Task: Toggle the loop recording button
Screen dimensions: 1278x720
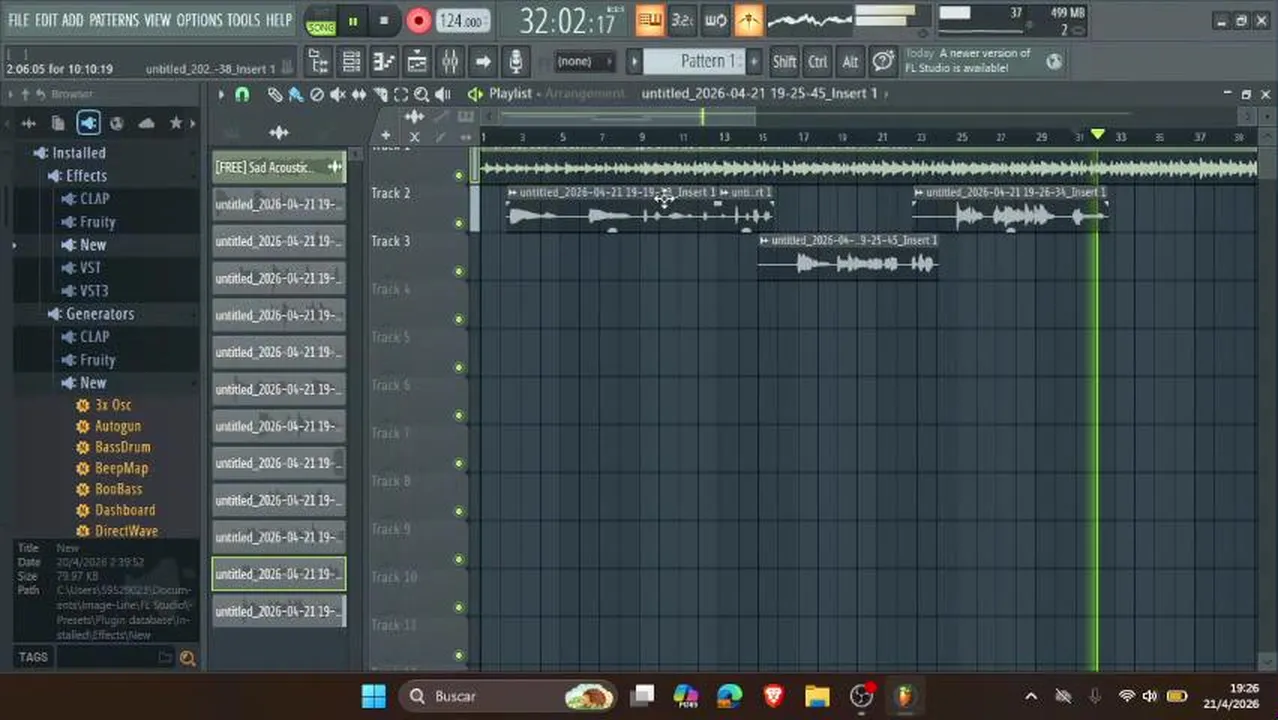Action: [716, 20]
